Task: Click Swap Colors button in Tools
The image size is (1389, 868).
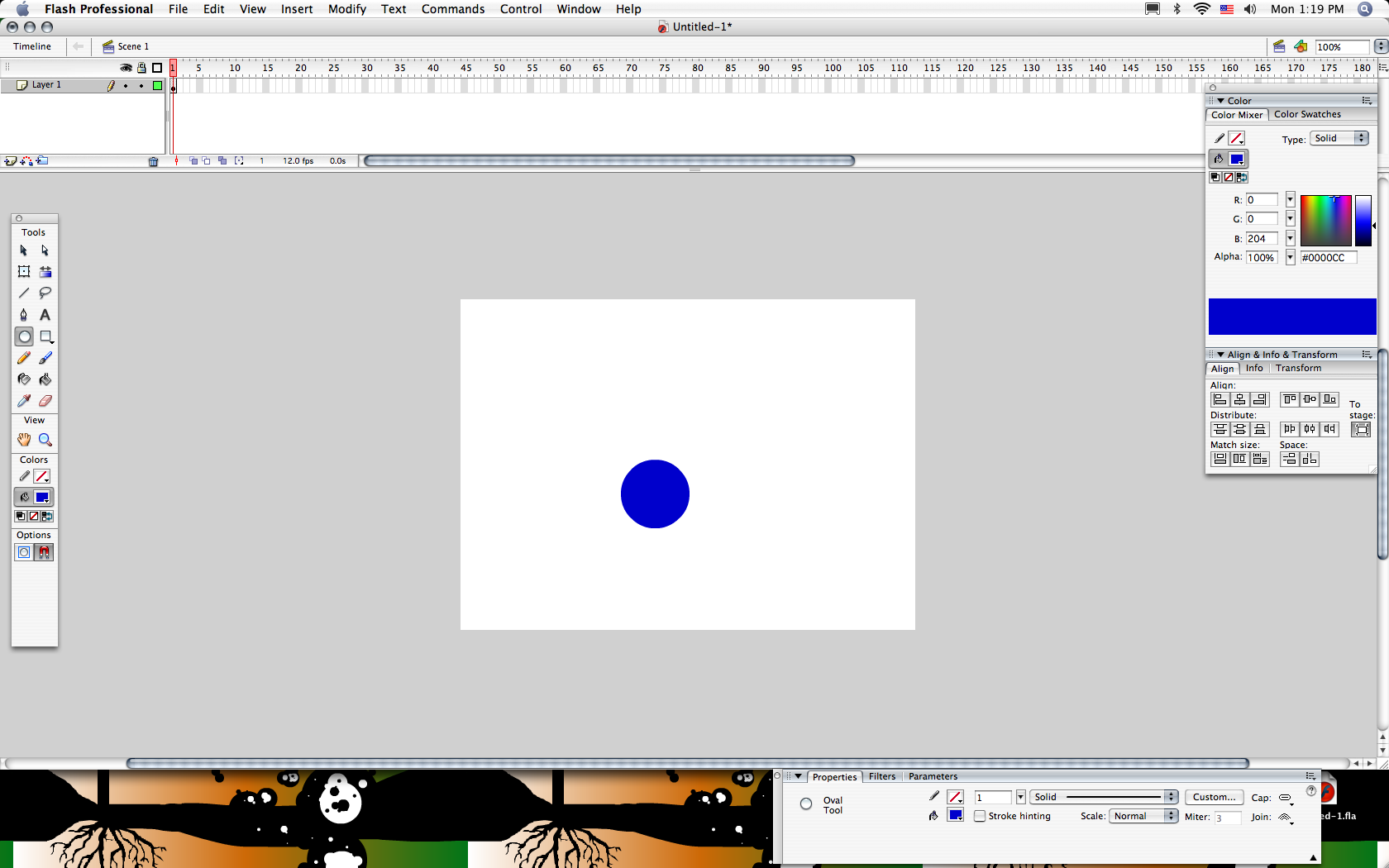Action: (47, 516)
